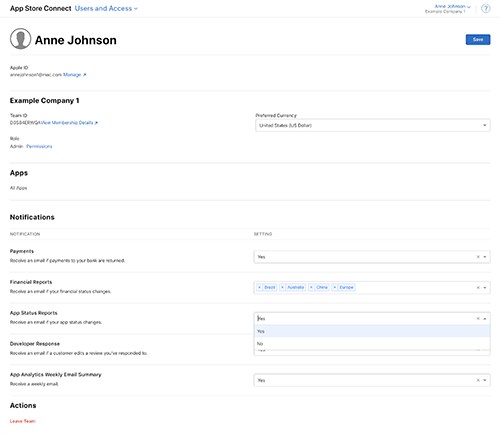The image size is (500, 434).
Task: Open the help question mark icon
Action: [x=486, y=9]
